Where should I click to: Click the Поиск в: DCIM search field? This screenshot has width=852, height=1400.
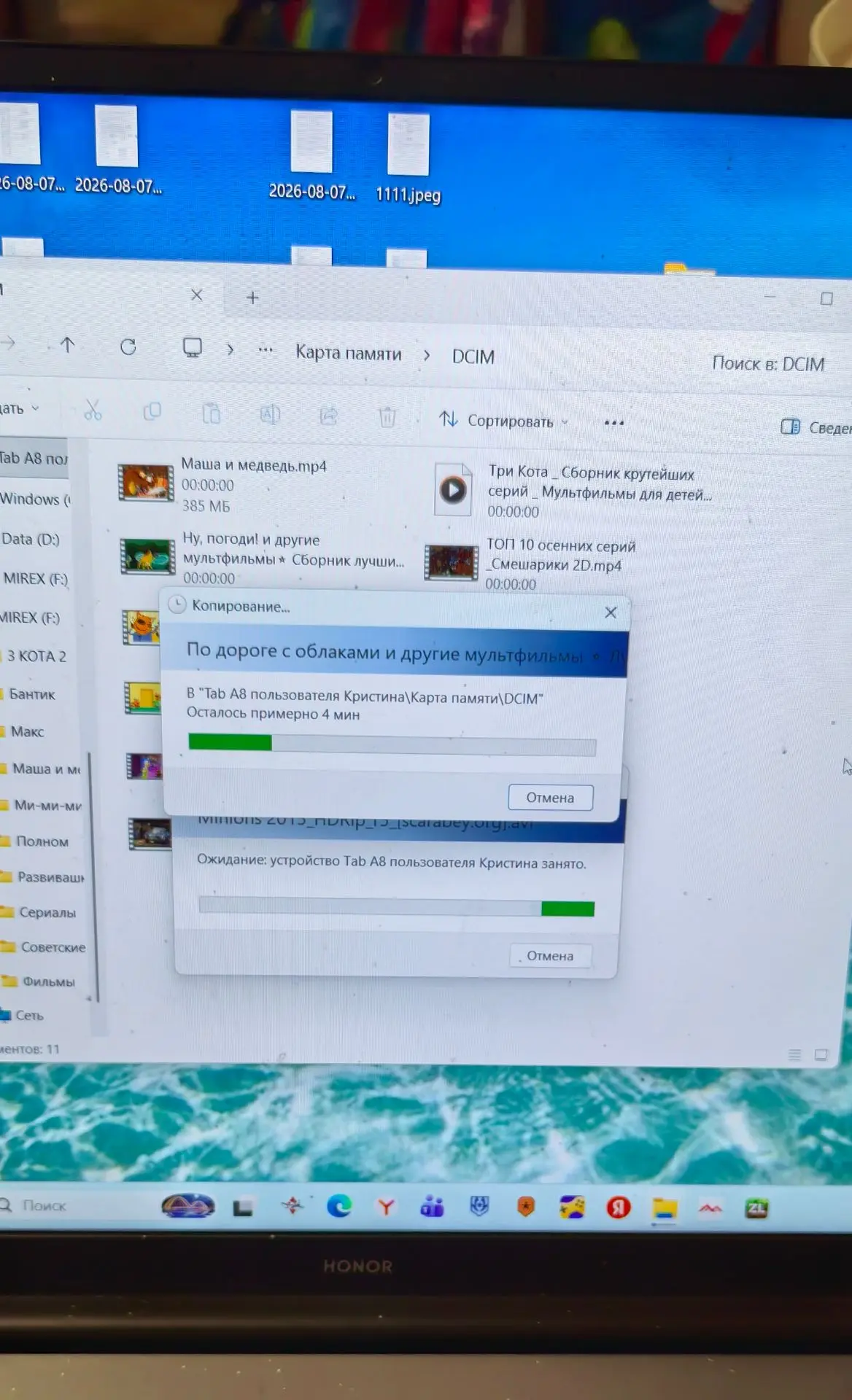tap(768, 364)
